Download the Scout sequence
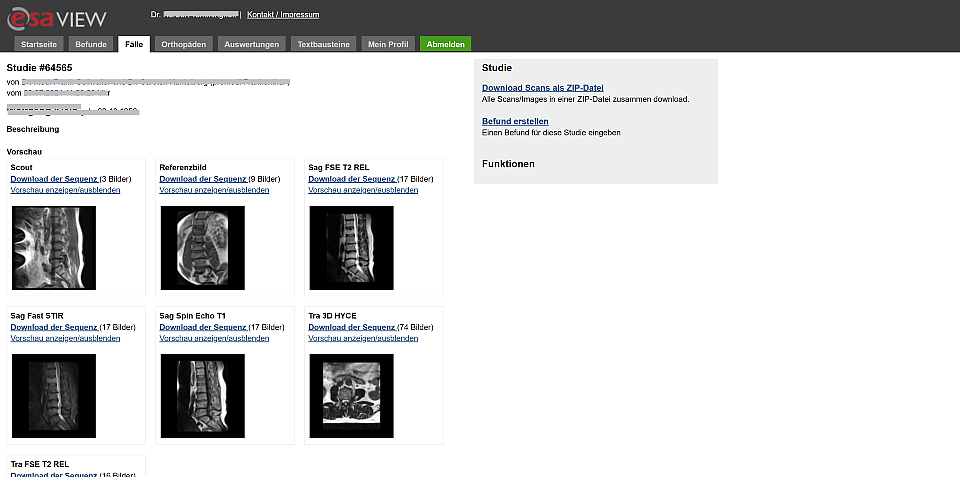 [x=54, y=179]
